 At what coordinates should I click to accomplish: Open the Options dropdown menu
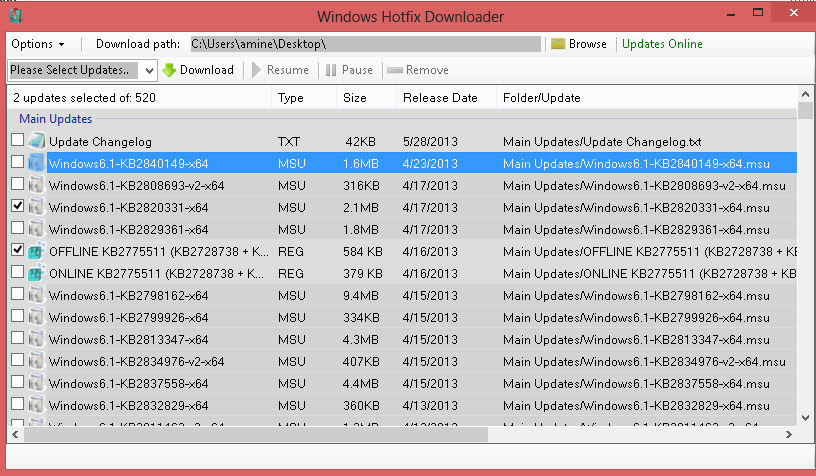point(38,44)
